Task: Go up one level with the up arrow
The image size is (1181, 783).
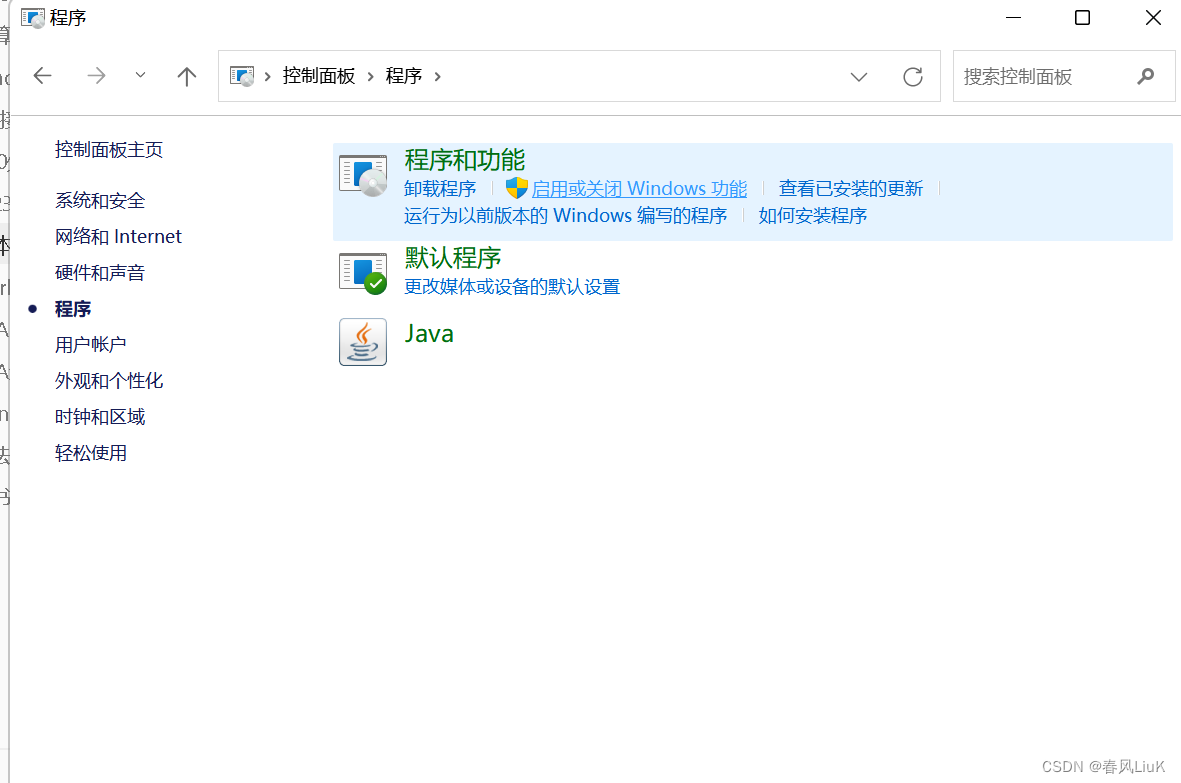Action: [187, 75]
